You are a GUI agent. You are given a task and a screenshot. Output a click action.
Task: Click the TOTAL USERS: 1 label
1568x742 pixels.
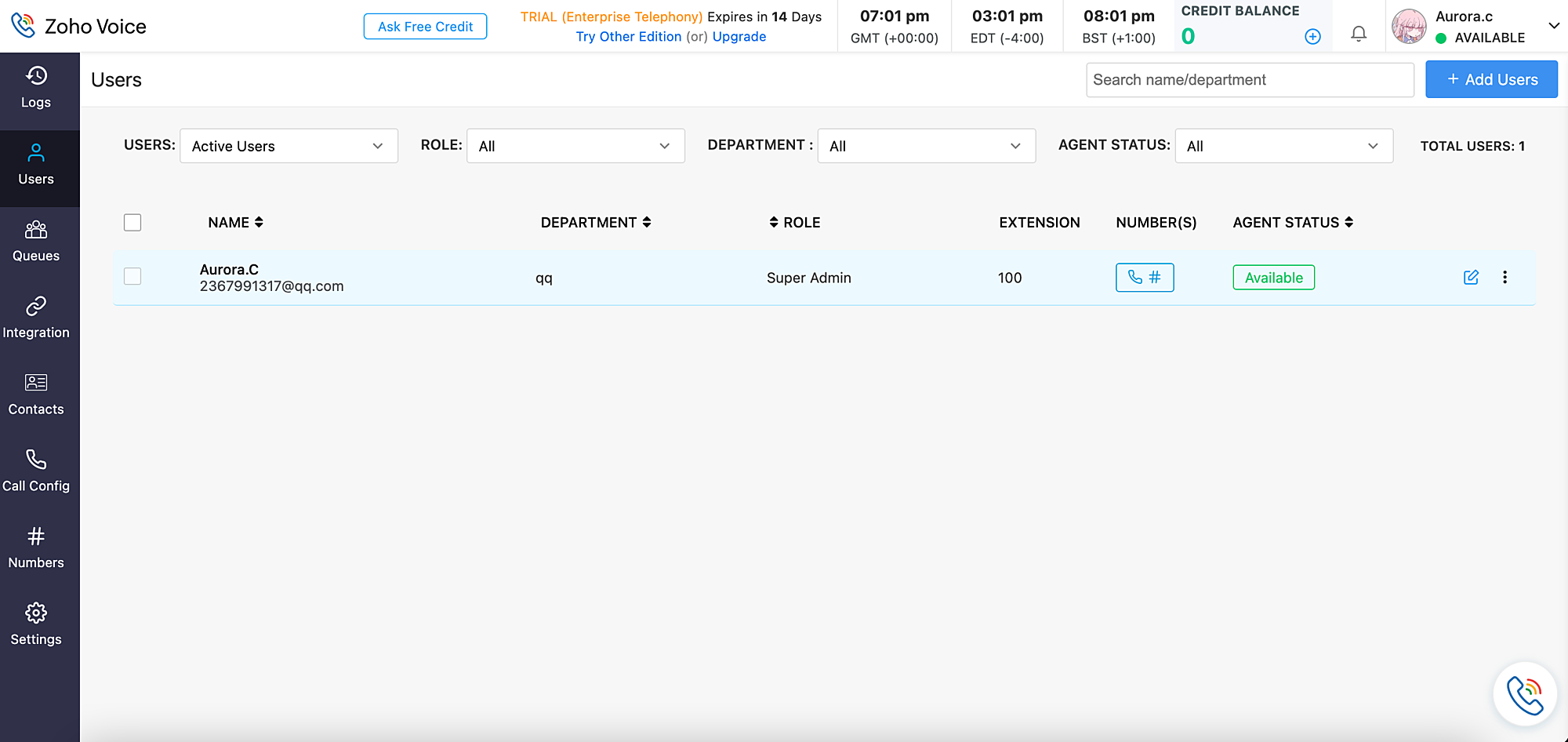click(x=1472, y=146)
